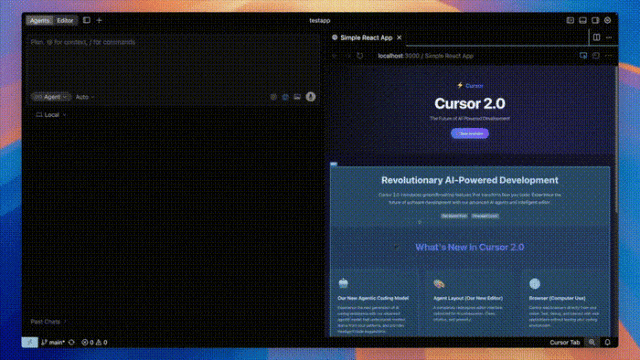
Task: Go back in the embedded browser
Action: coord(335,56)
